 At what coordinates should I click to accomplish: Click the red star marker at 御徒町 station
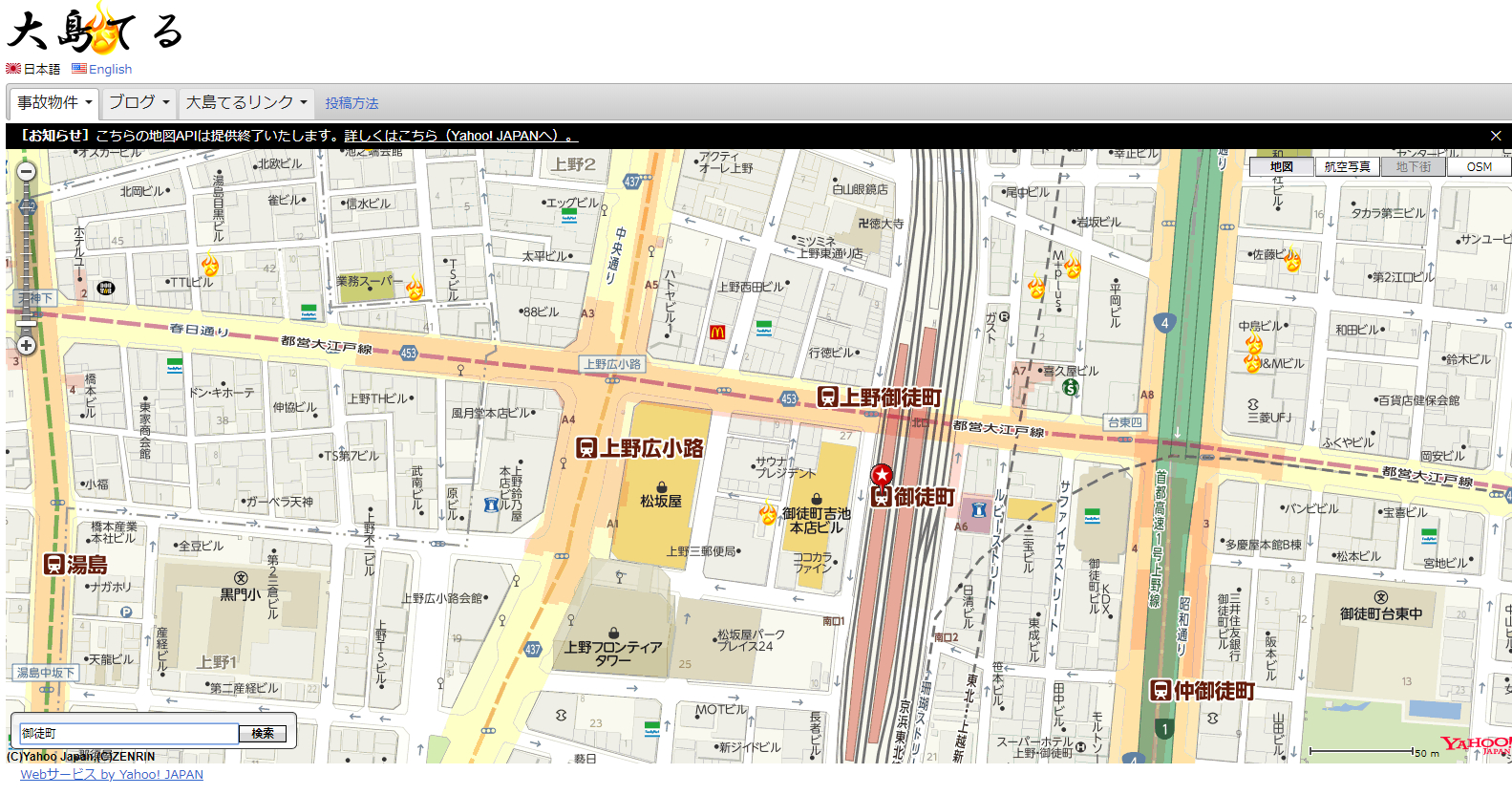pyautogui.click(x=882, y=475)
